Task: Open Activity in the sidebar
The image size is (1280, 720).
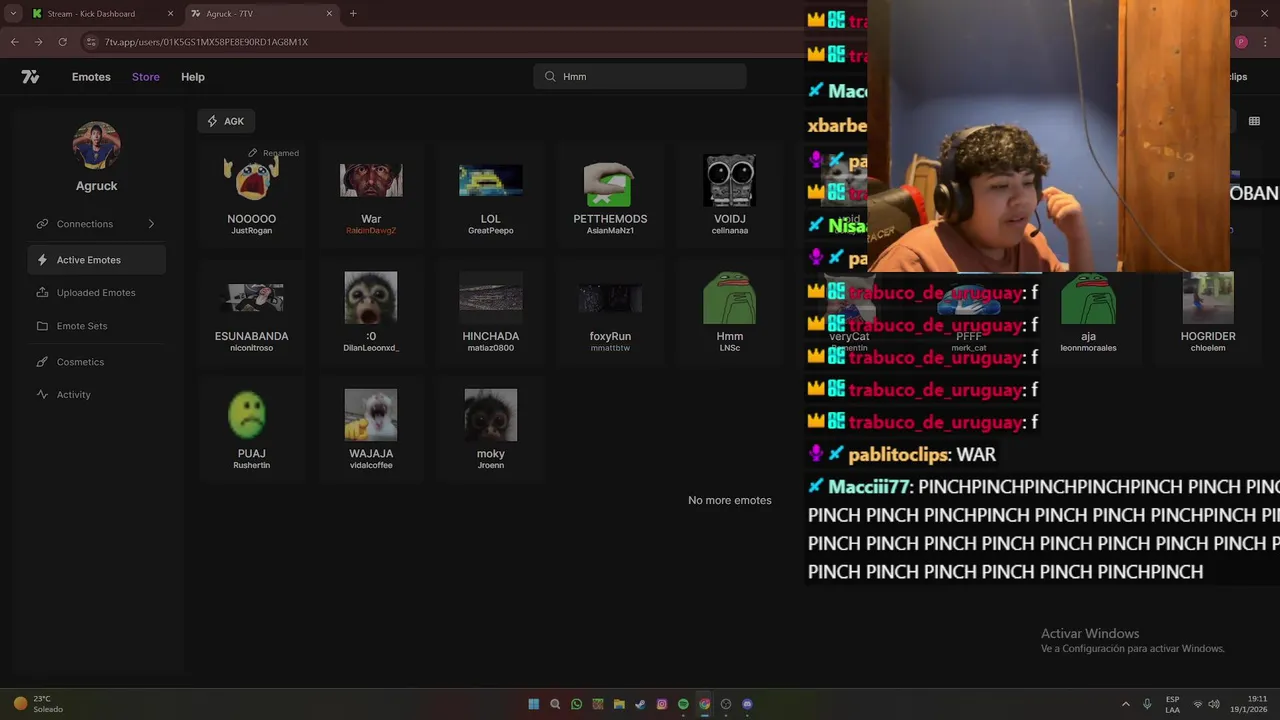Action: coord(97,395)
